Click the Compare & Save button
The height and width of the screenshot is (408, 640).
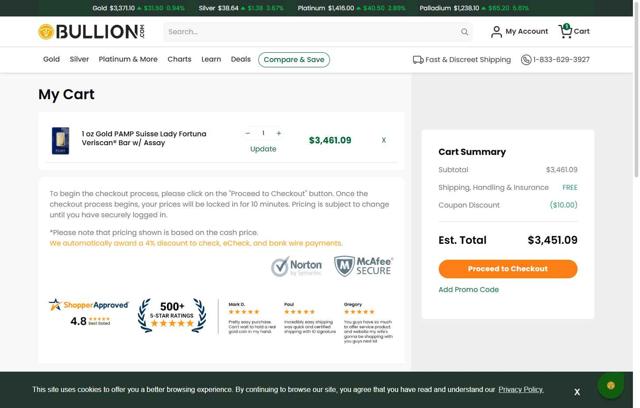(x=294, y=60)
